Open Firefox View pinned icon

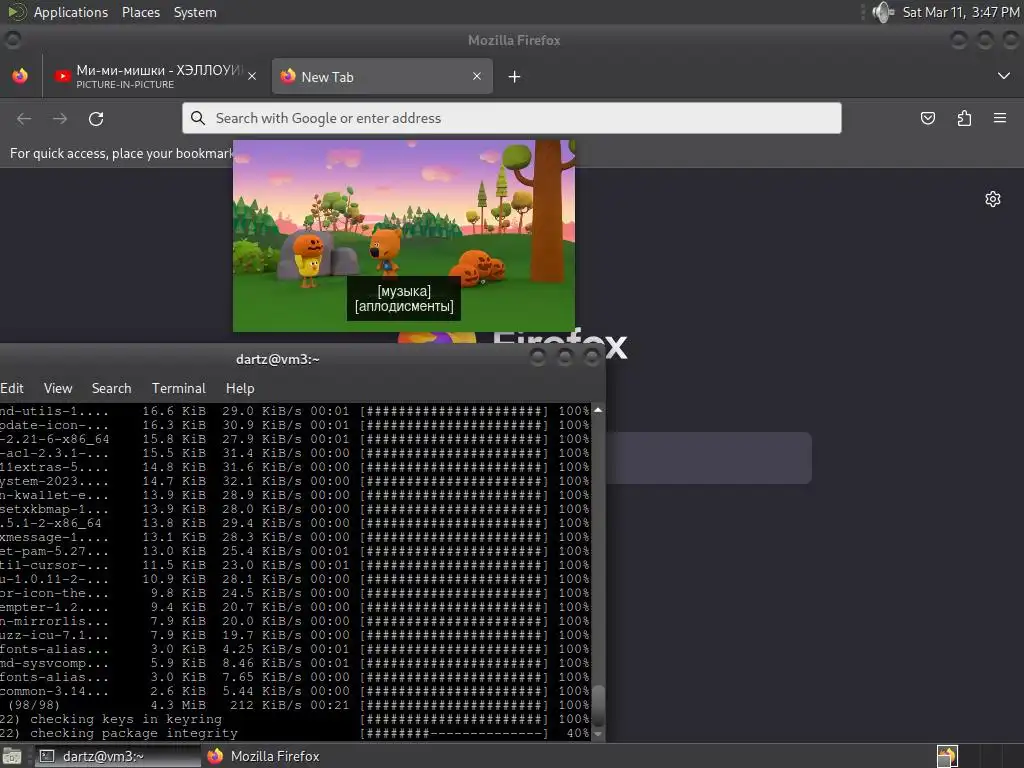[20, 76]
